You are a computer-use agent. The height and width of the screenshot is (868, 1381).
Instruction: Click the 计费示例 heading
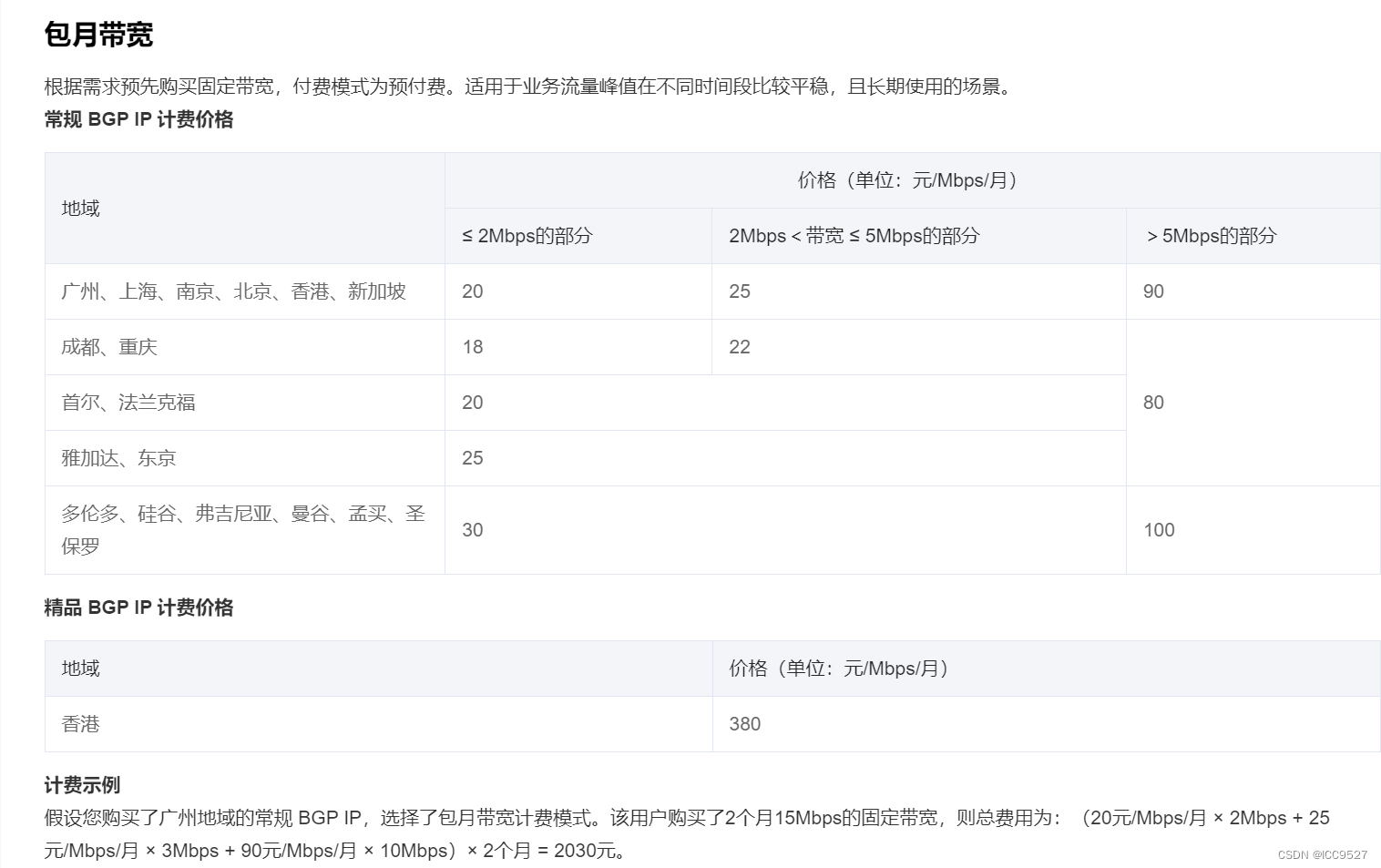(82, 785)
